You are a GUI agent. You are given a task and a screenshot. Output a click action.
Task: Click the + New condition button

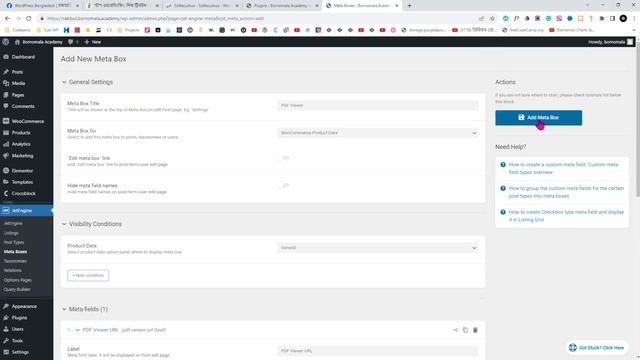point(88,276)
